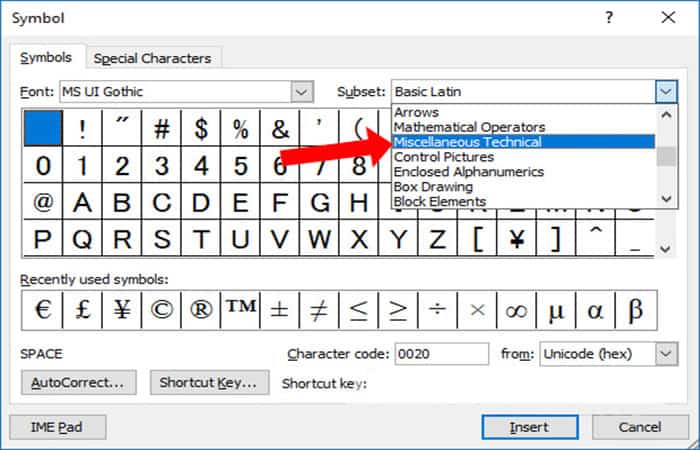Choose Miscellaneous Technical subset
Image resolution: width=700 pixels, height=450 pixels.
pos(523,142)
